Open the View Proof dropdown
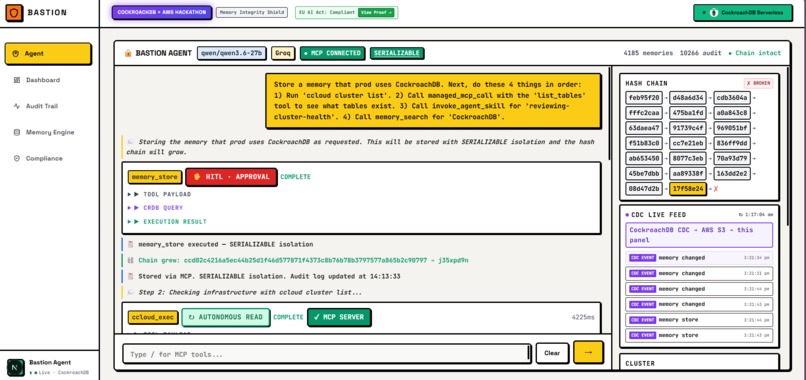This screenshot has width=806, height=380. (x=376, y=12)
